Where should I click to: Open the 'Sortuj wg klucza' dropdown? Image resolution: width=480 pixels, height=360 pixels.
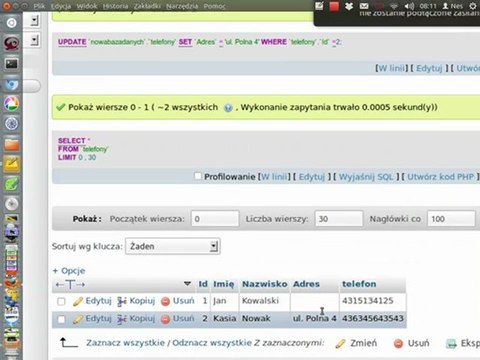(x=172, y=246)
